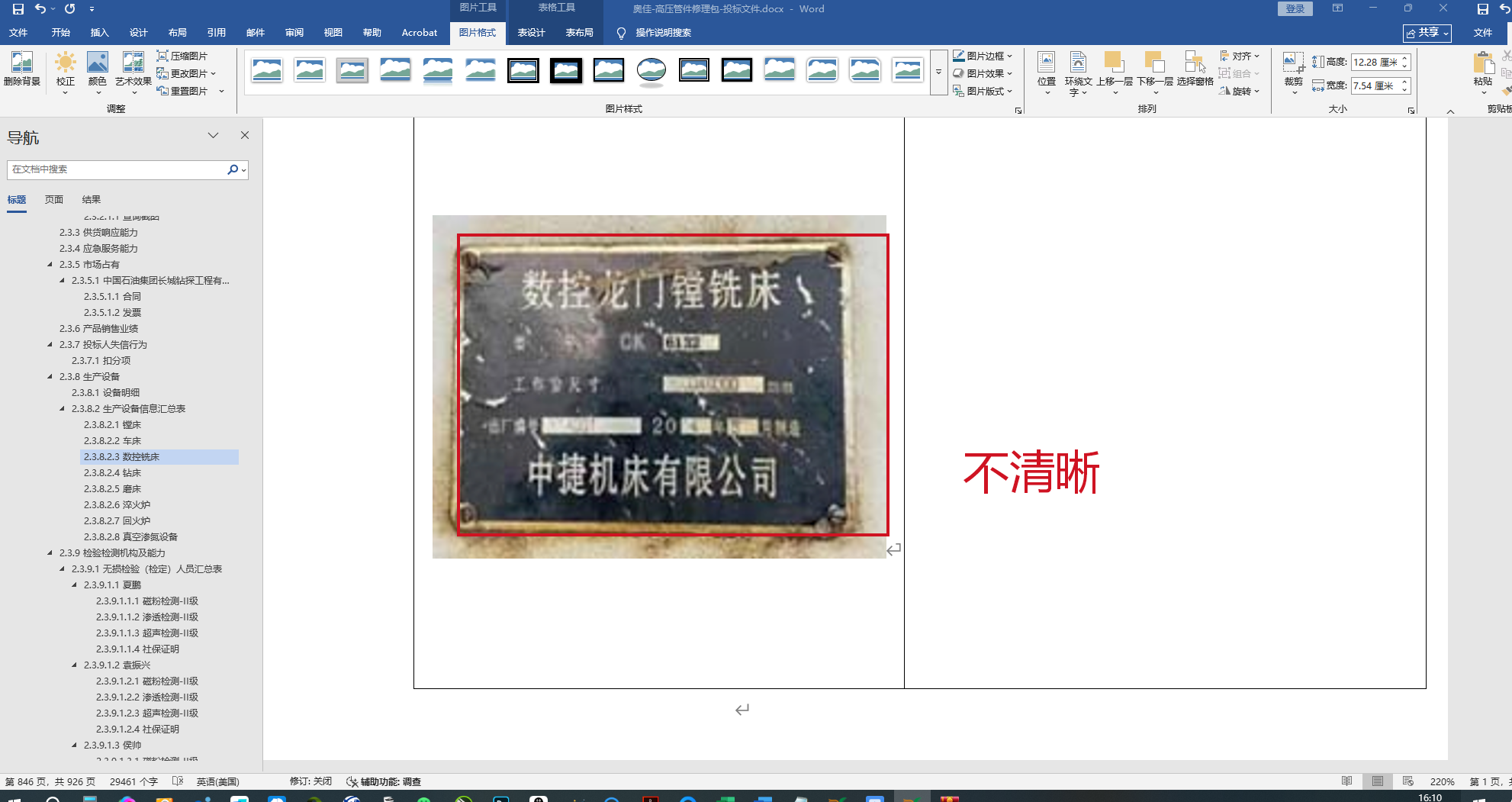Expand the picture styles gallery

coord(938,72)
